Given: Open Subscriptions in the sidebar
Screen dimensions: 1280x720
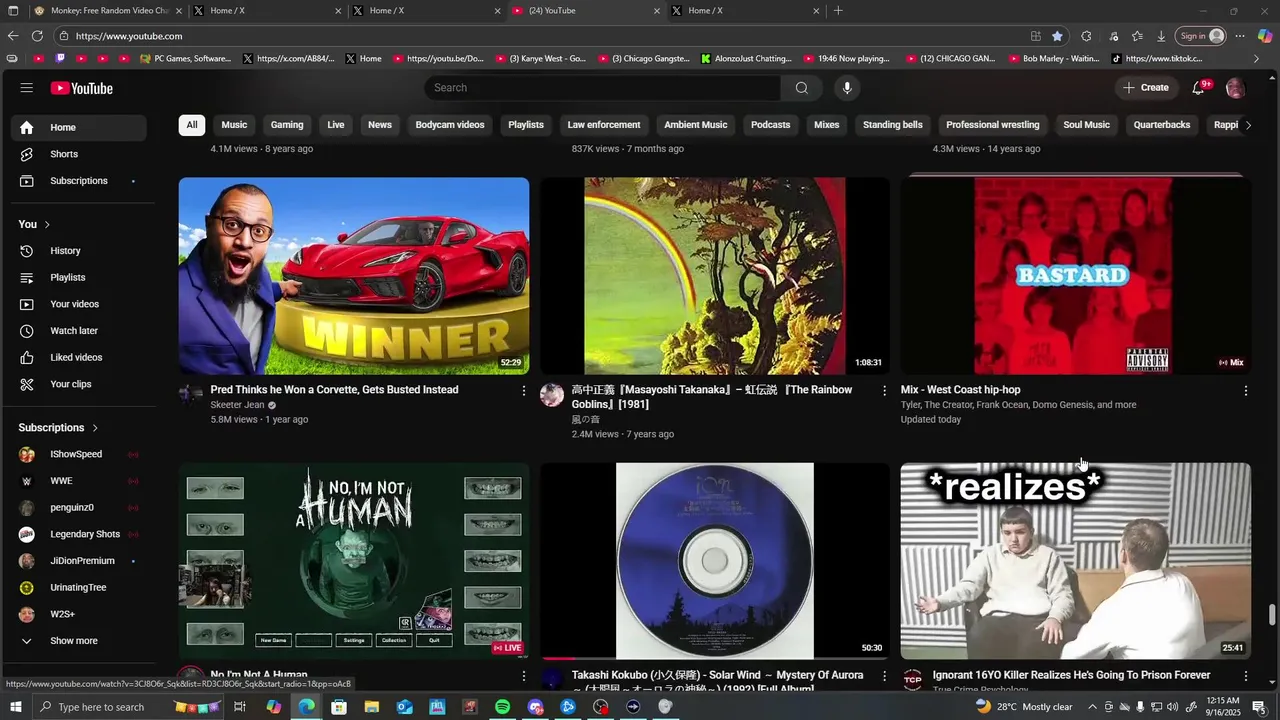Looking at the screenshot, I should tap(78, 181).
